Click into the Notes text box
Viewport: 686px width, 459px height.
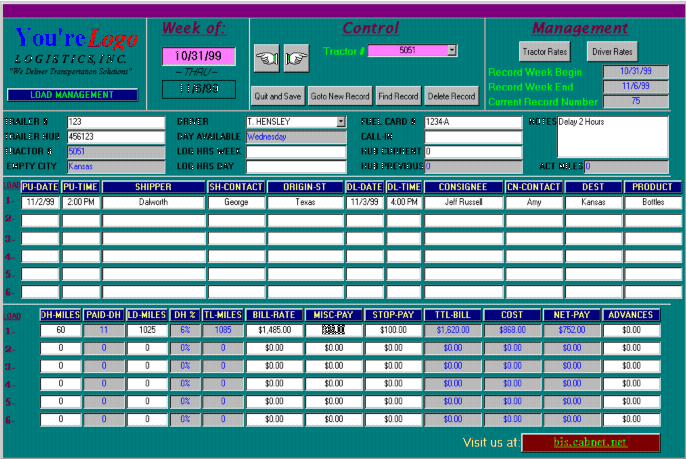(x=611, y=135)
